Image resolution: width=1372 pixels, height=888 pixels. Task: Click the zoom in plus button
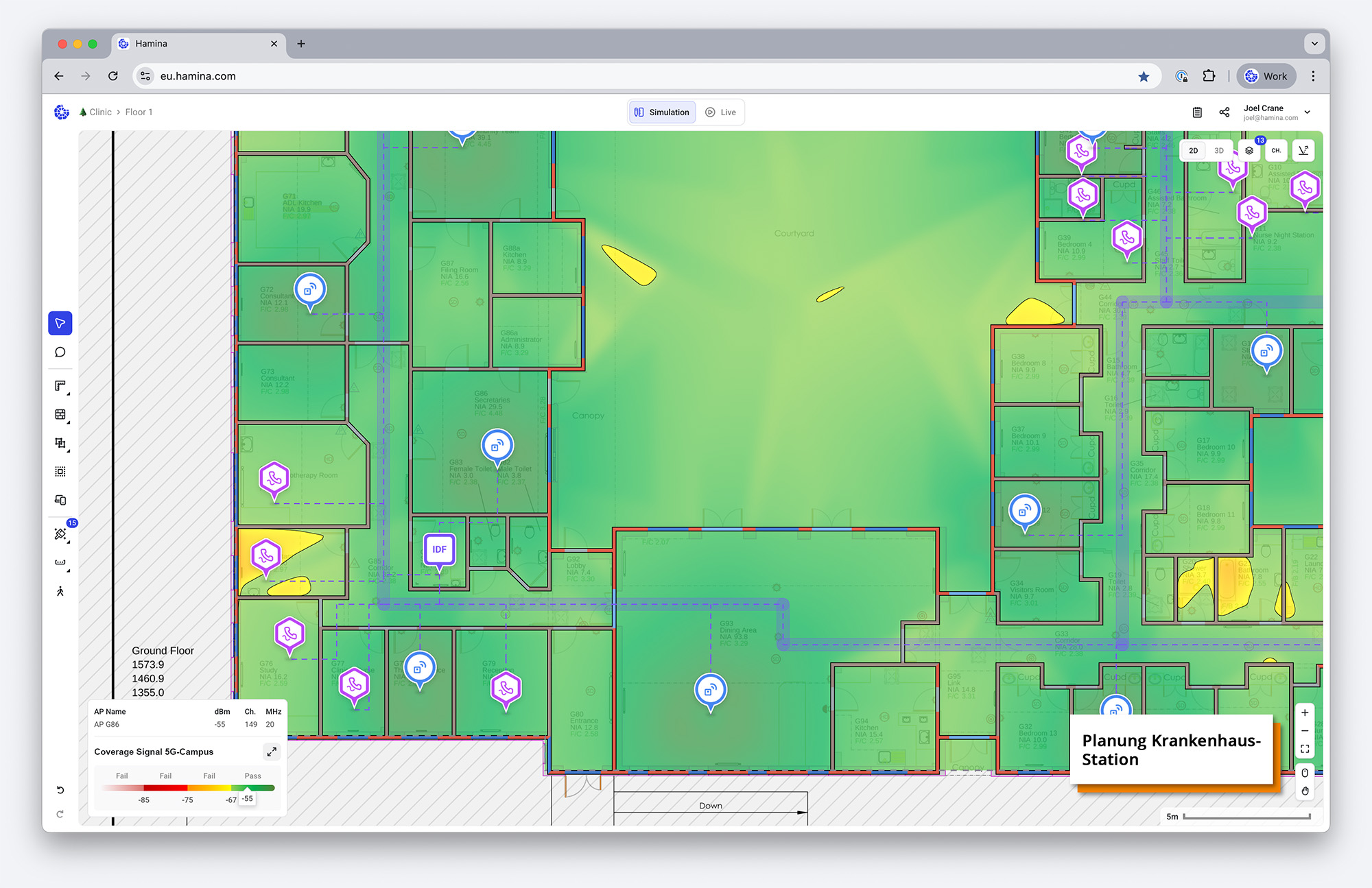(x=1305, y=712)
